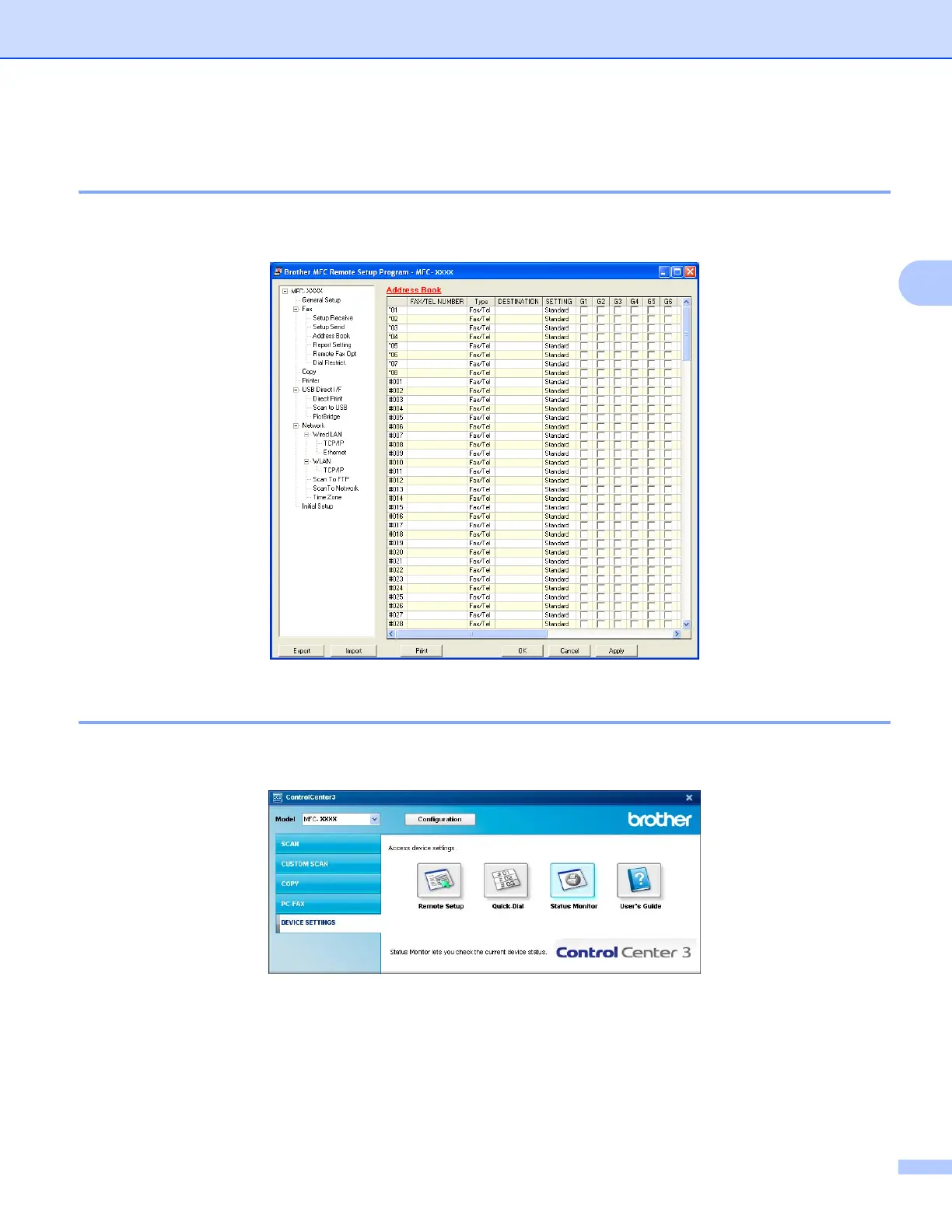Select Address Book in the tree
The height and width of the screenshot is (1232, 952).
coord(331,336)
